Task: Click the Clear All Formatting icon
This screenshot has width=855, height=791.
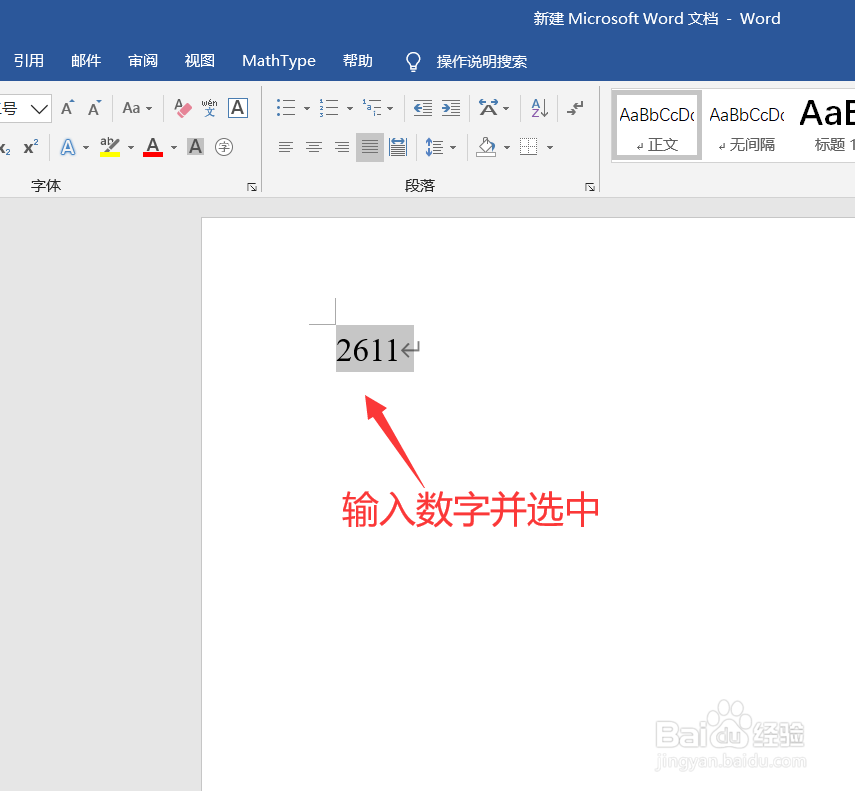Action: (181, 108)
